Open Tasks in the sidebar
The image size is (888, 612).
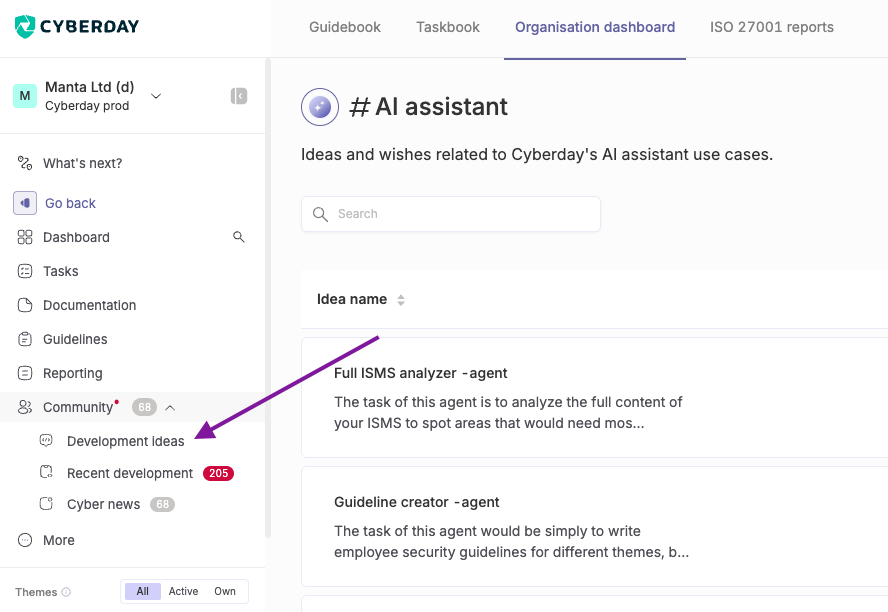[x=61, y=271]
